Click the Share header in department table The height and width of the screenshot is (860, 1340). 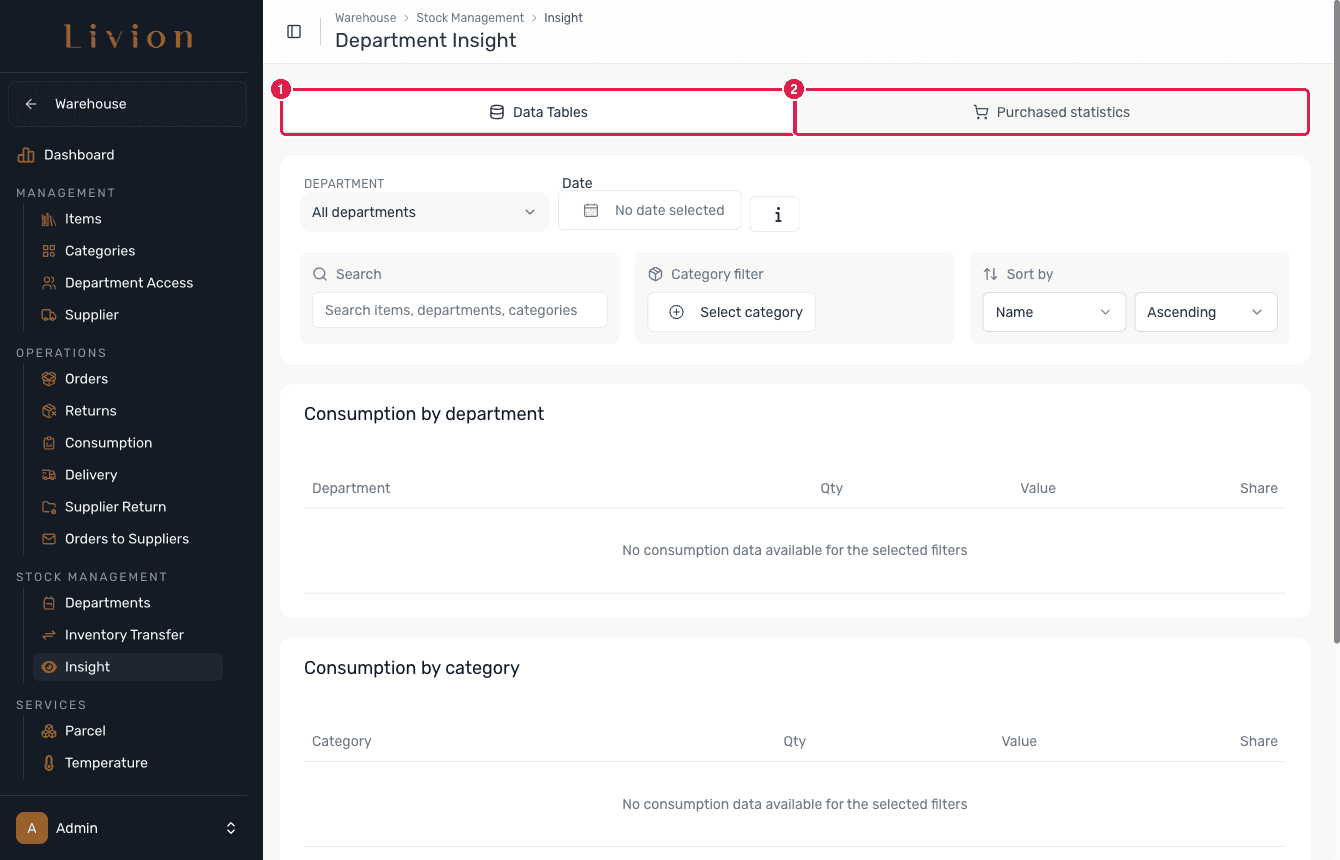(x=1258, y=488)
